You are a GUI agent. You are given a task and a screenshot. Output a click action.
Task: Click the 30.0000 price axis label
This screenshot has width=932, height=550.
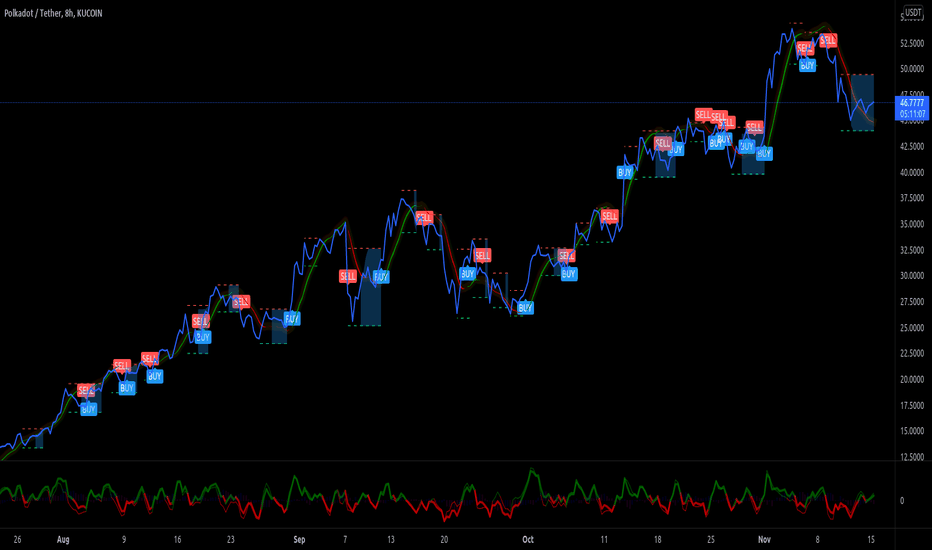point(912,276)
